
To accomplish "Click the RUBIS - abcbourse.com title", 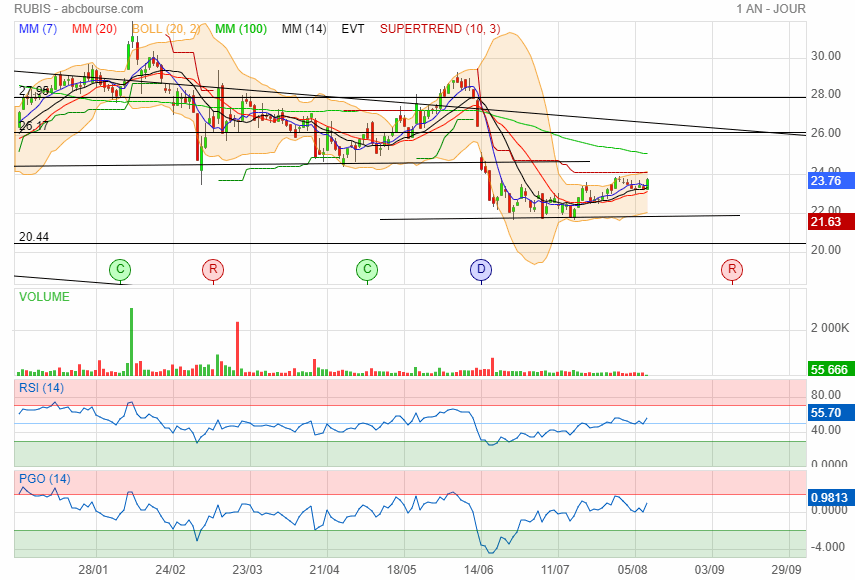I will pos(79,9).
